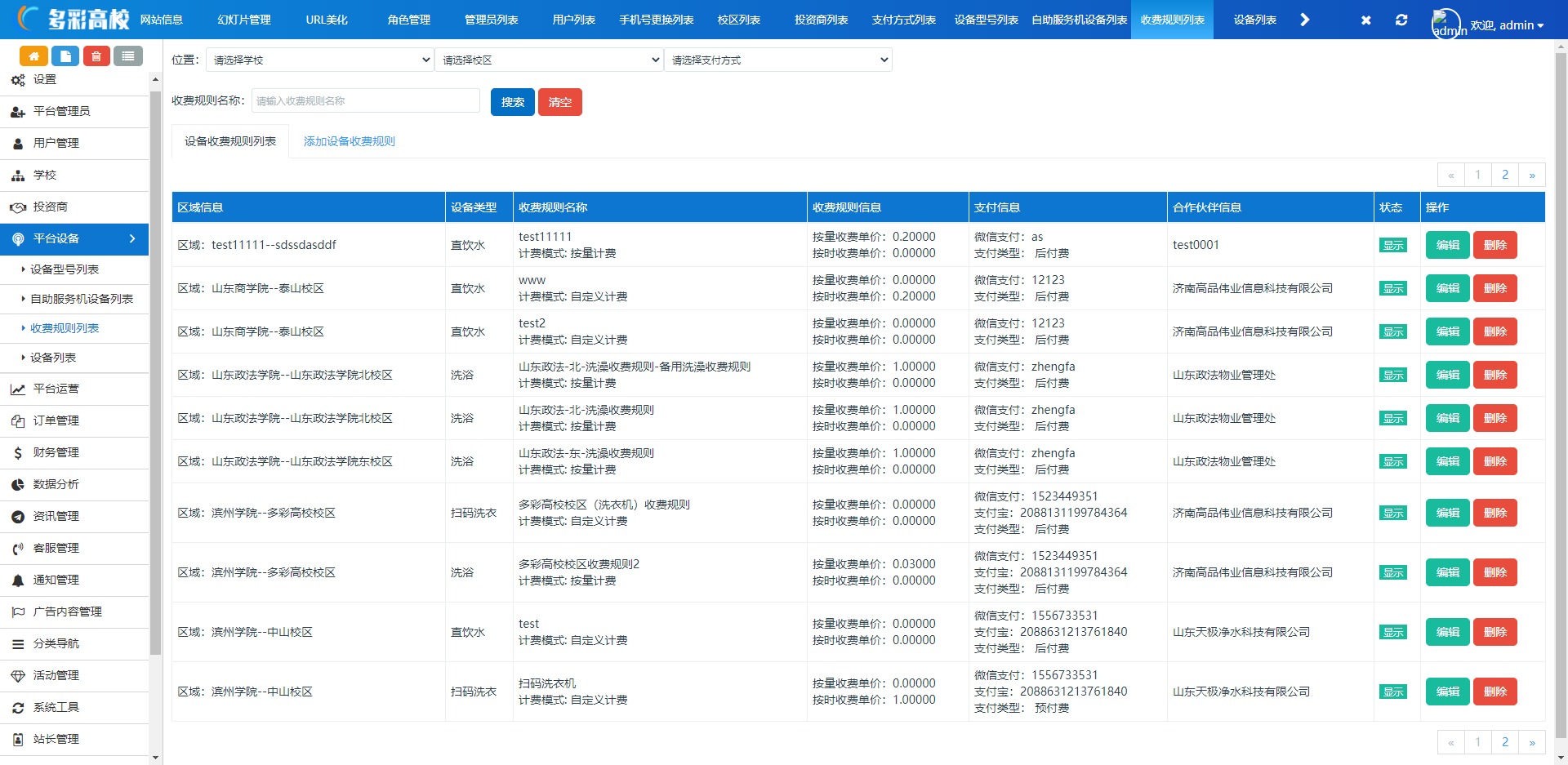1568x765 pixels.
Task: Open 自助服务机设备列表 in sidebar submenu
Action: point(82,299)
